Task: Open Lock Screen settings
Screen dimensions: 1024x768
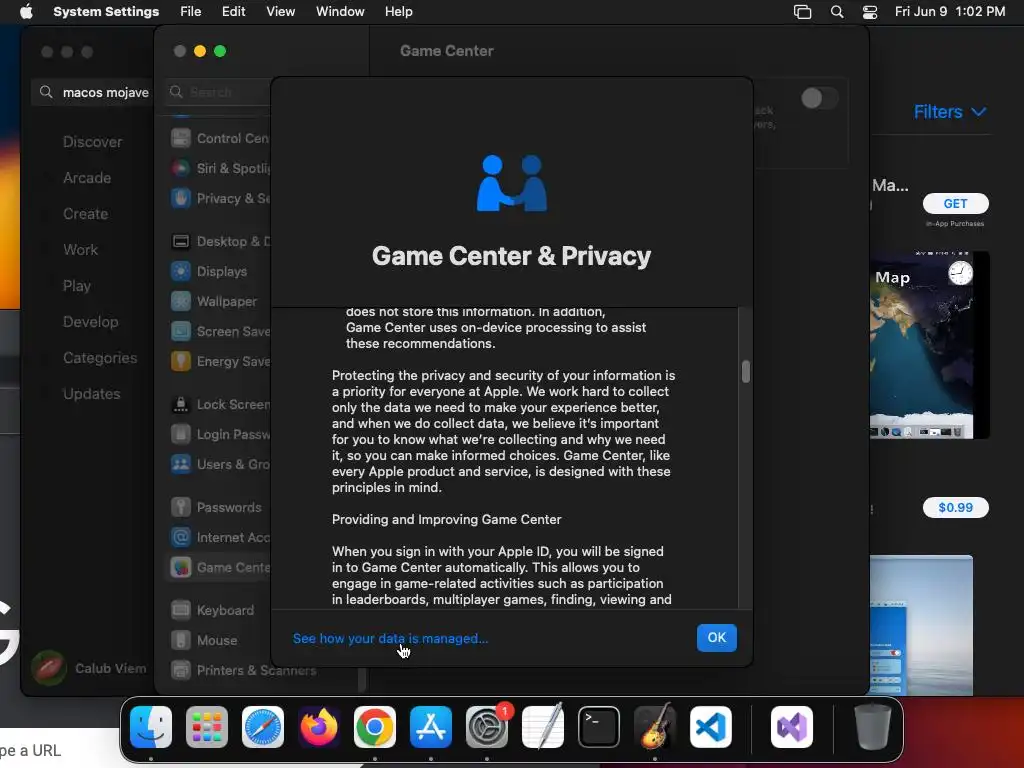Action: 220,405
